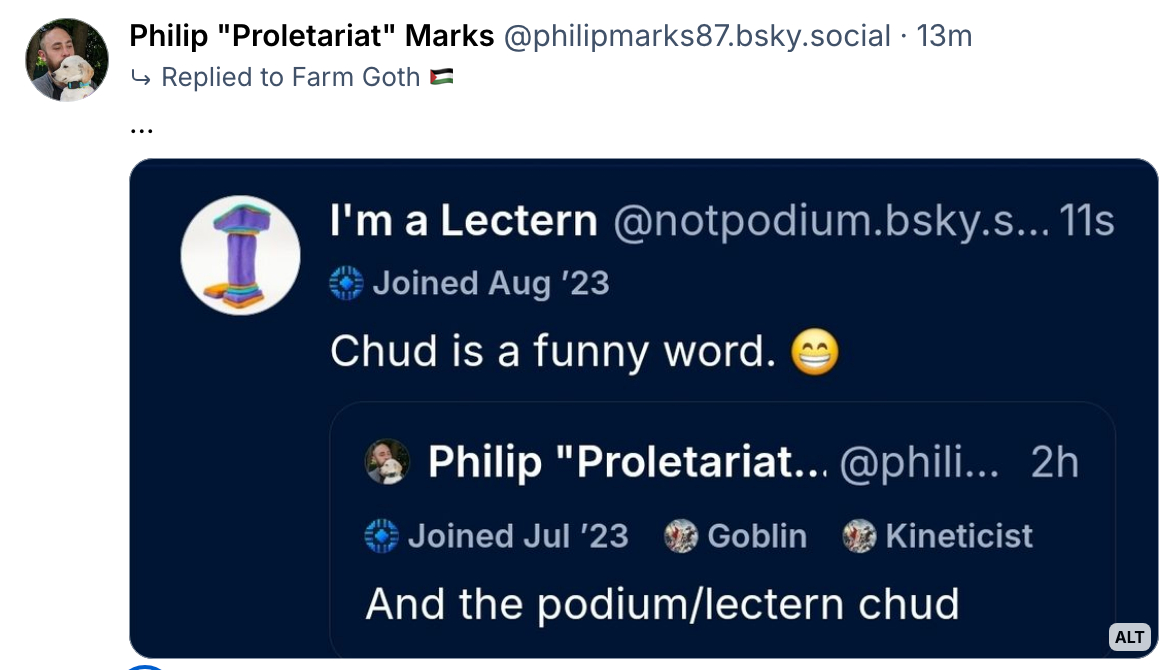Click the I'm a Lectern name

click(463, 221)
